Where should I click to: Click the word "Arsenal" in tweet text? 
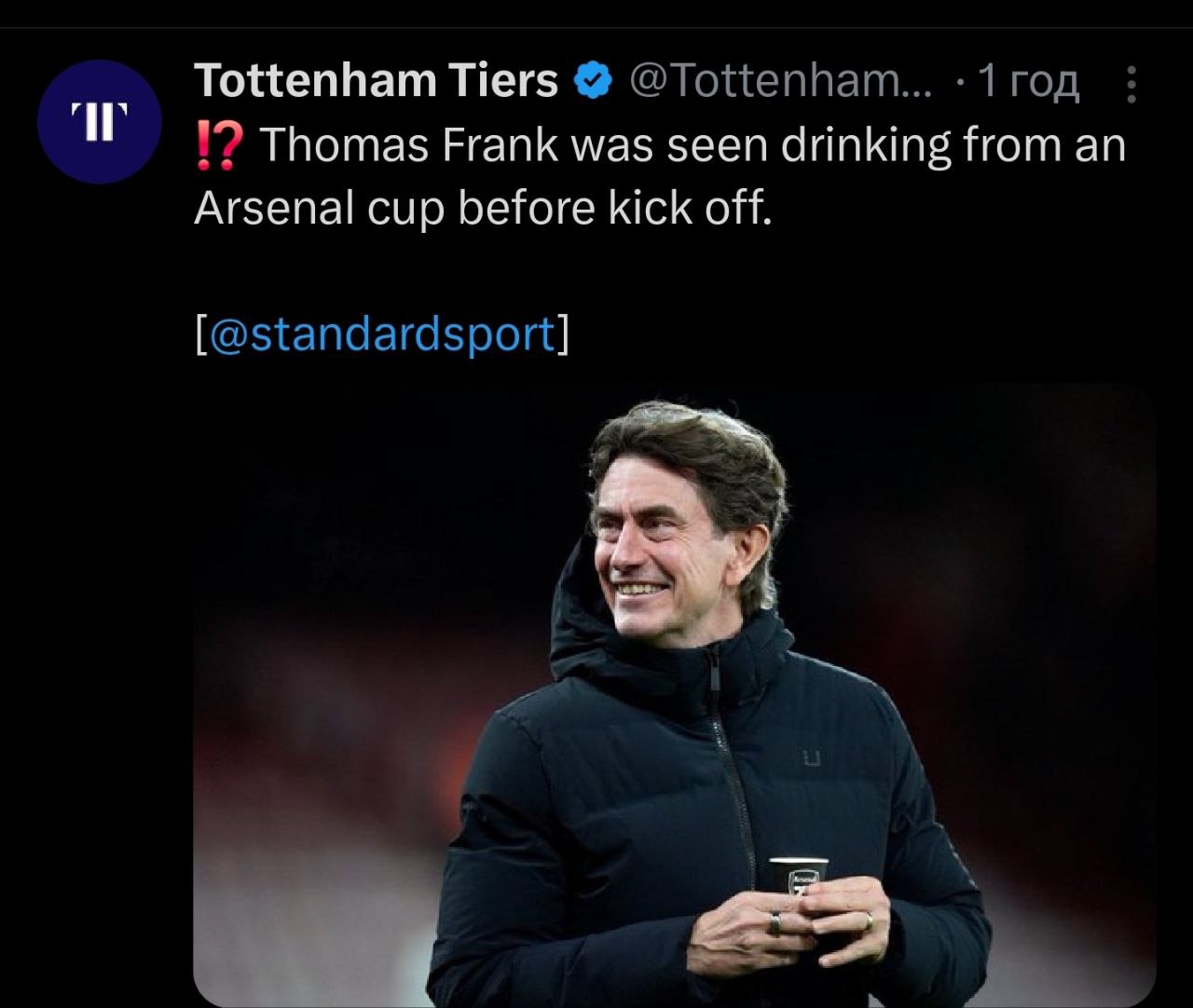click(x=275, y=210)
